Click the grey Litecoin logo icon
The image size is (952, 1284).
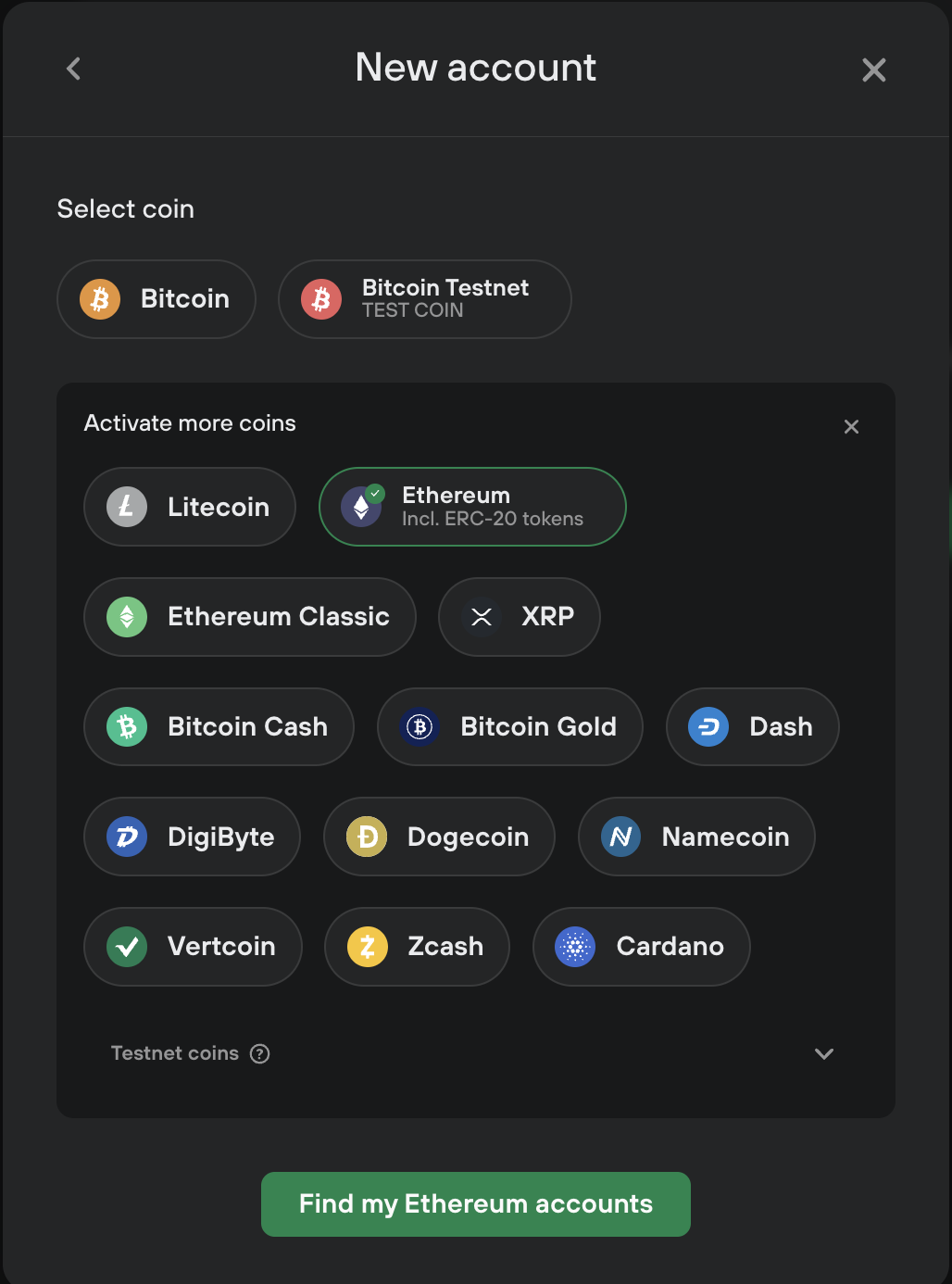point(127,507)
